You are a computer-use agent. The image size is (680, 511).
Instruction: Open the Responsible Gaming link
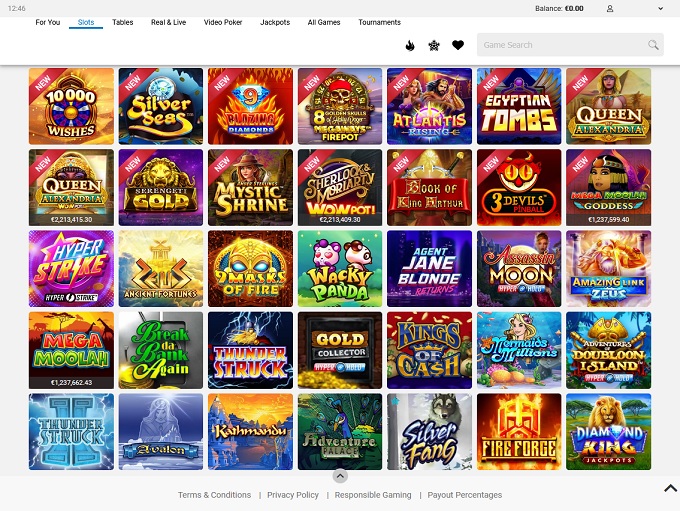click(x=373, y=495)
